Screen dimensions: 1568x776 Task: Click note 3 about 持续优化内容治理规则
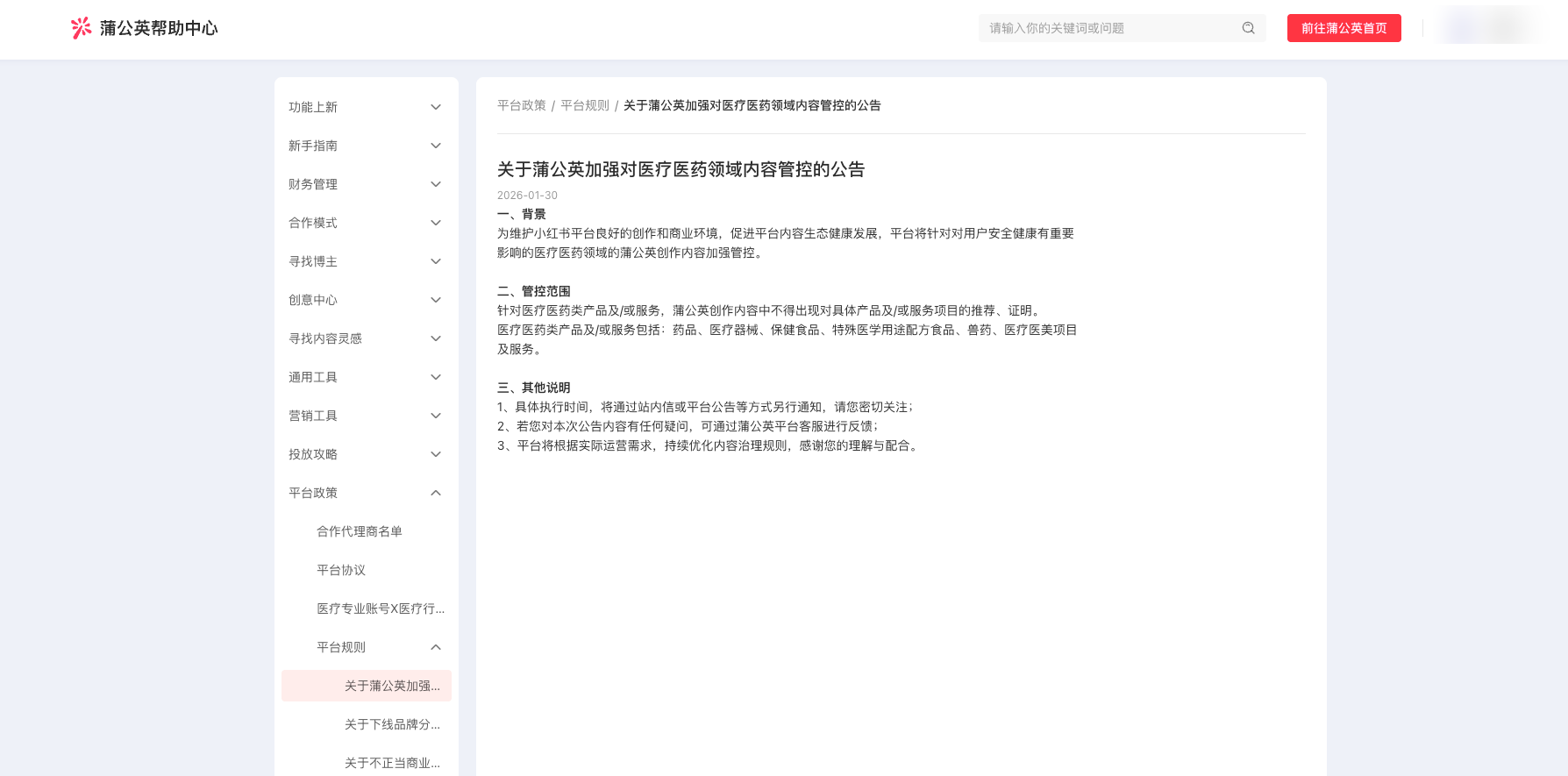pos(709,445)
